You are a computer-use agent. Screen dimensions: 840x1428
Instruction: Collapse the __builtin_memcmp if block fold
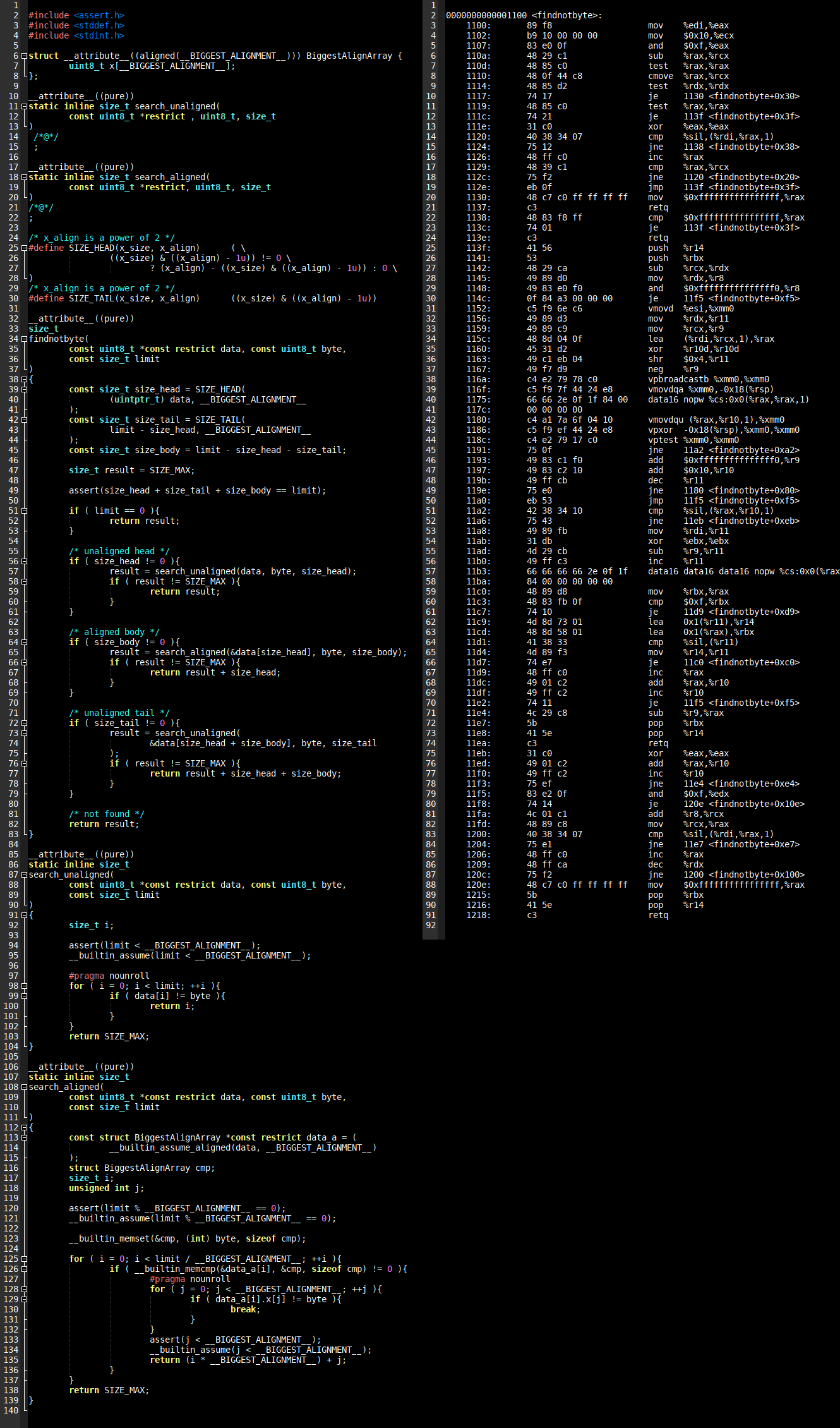tap(24, 1269)
